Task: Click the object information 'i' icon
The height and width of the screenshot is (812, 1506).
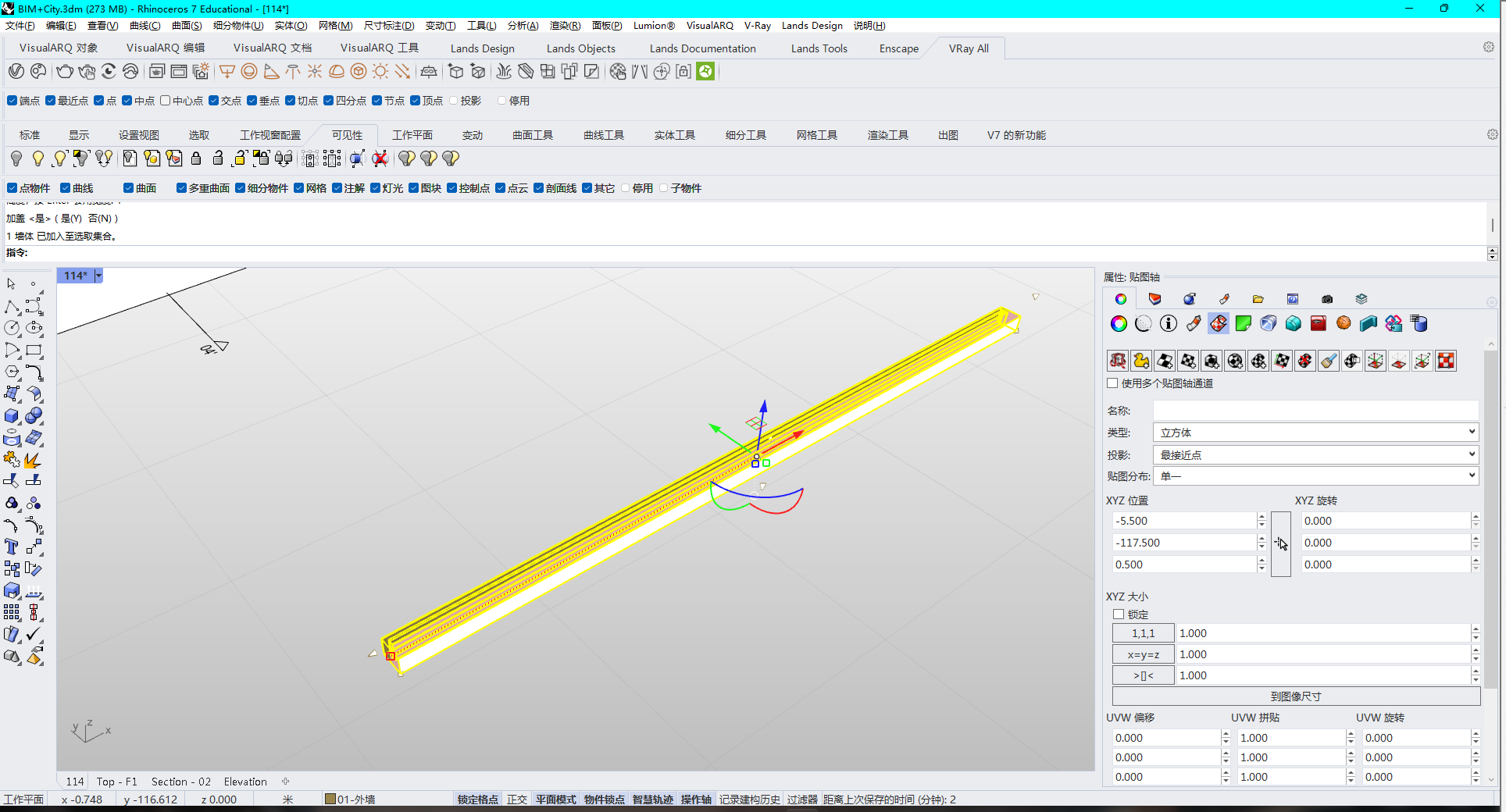Action: click(x=1169, y=323)
